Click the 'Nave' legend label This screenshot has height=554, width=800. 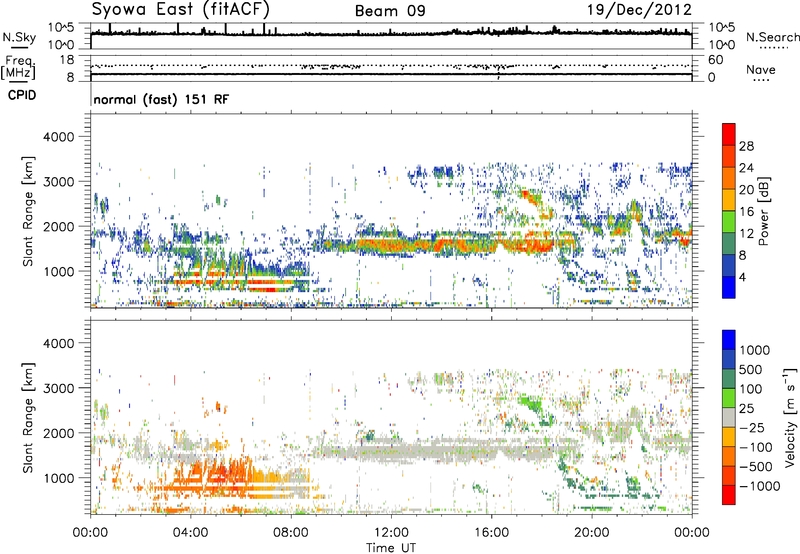coord(761,69)
